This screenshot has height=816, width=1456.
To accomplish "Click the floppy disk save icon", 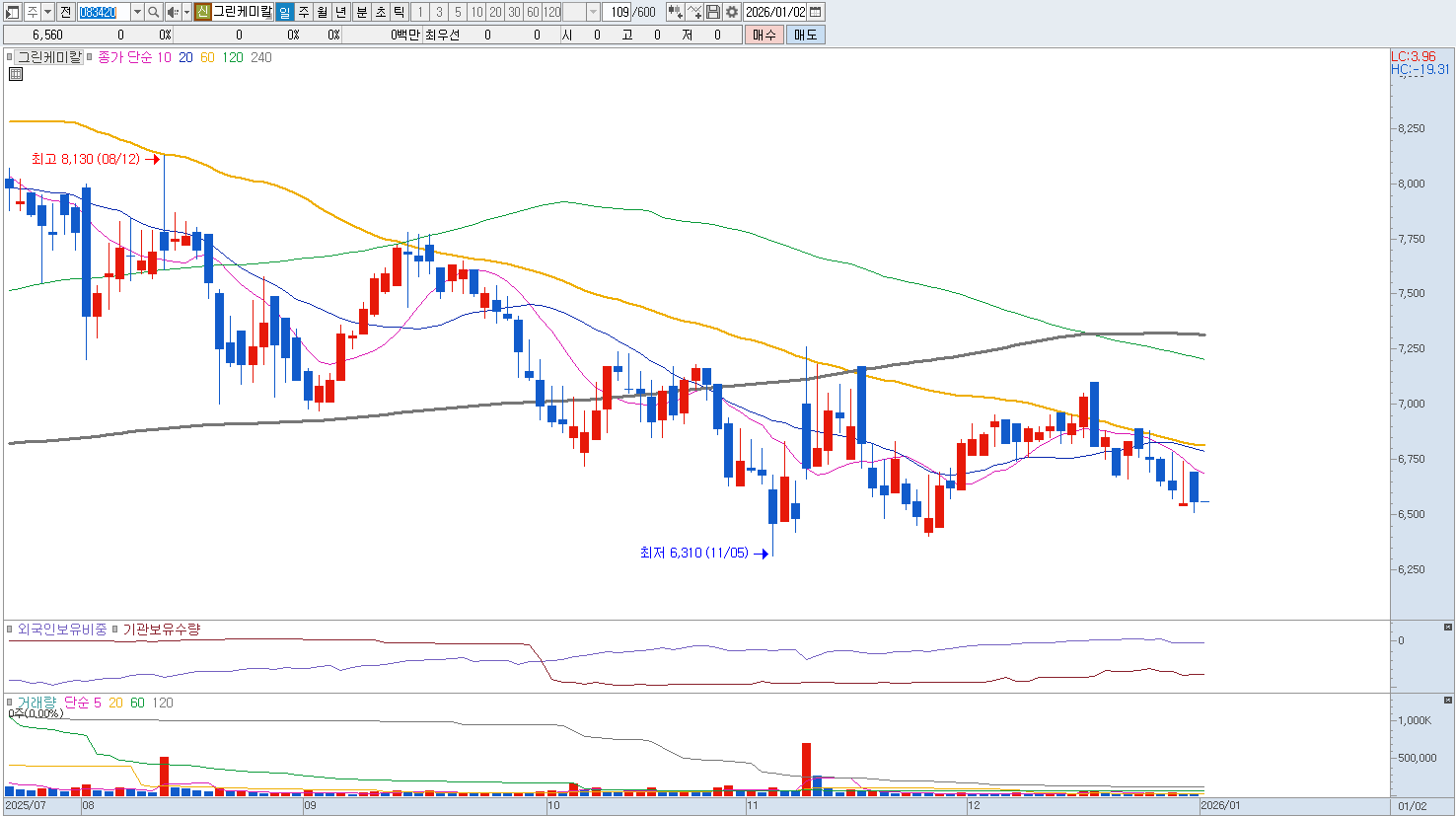I will (713, 12).
